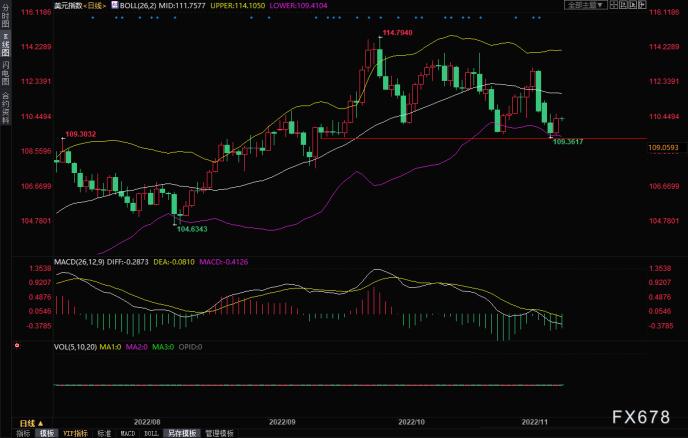Viewport: 688px width, 438px height.
Task: Open the 全部主题 dropdown at top right
Action: pos(586,5)
